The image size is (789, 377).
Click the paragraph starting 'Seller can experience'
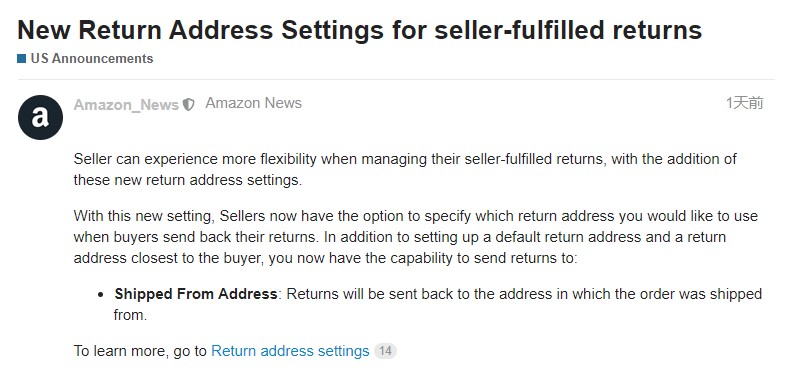405,170
